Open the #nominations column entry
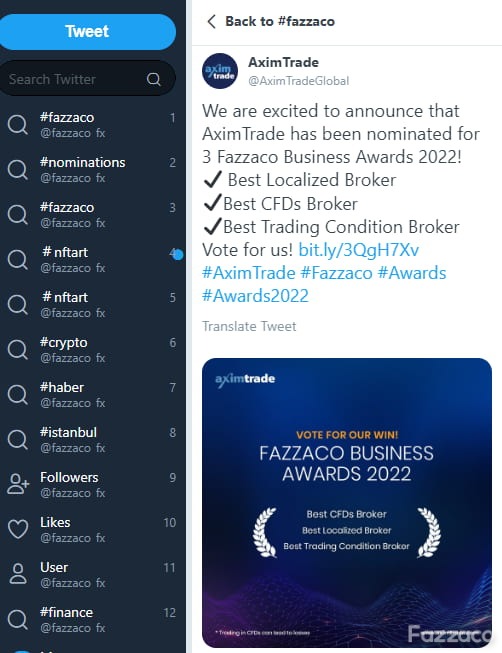Viewport: 502px width, 653px height. (92, 169)
